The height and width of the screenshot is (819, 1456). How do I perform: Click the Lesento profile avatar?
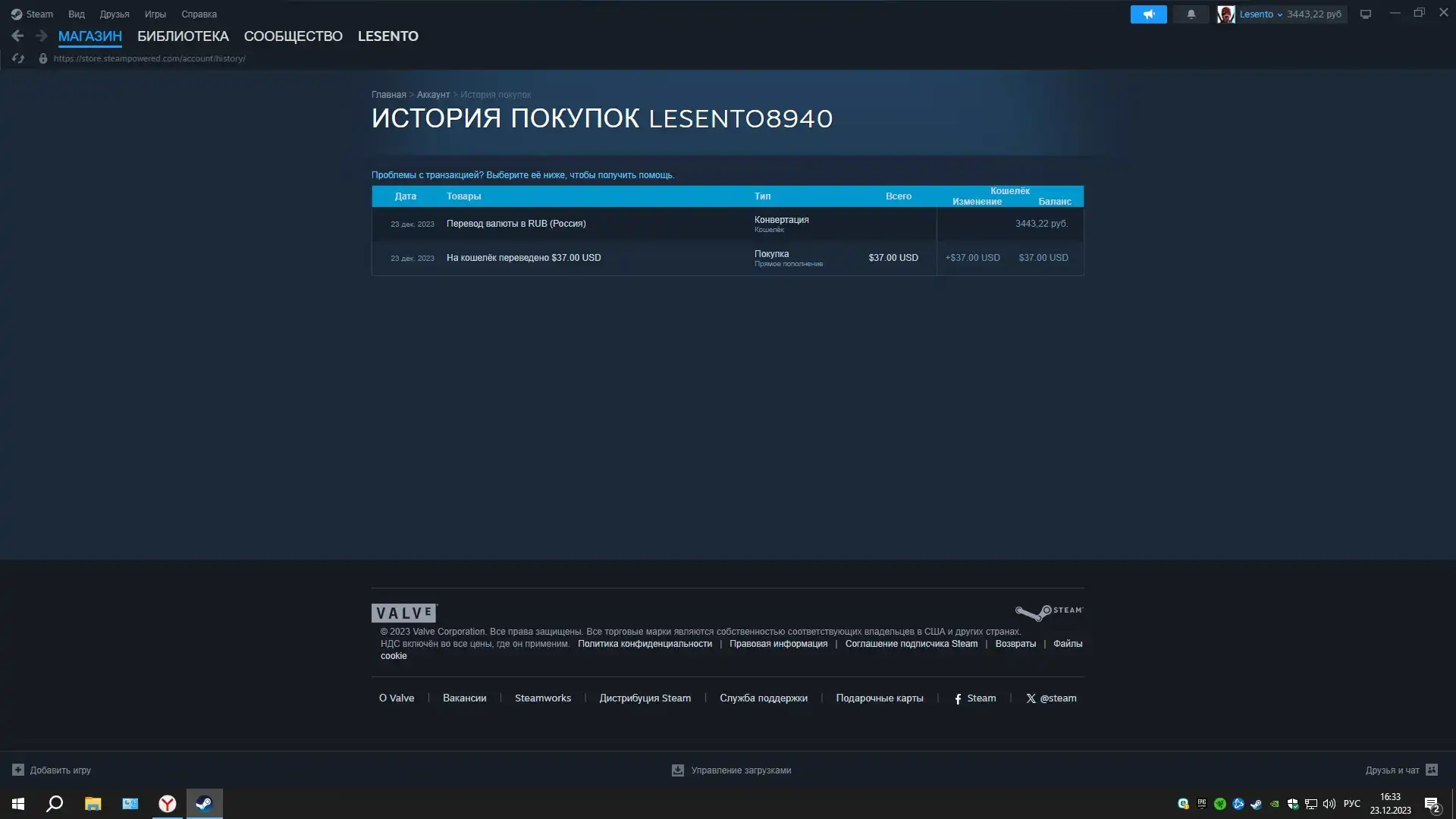[1225, 14]
